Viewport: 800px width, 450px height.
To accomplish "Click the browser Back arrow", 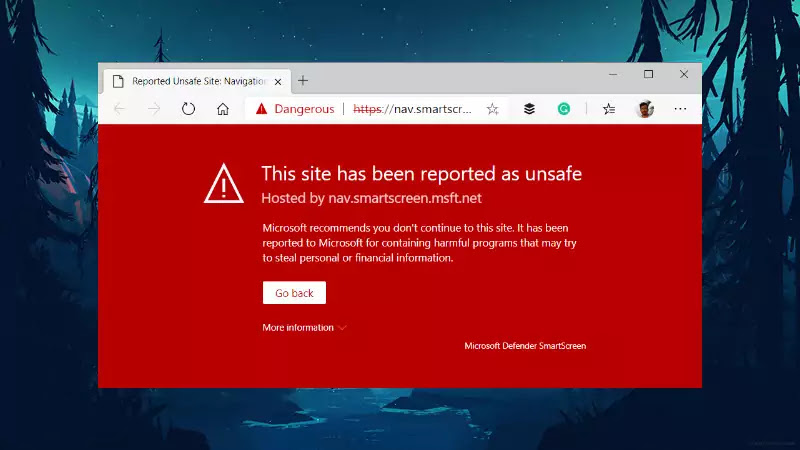I will (119, 109).
